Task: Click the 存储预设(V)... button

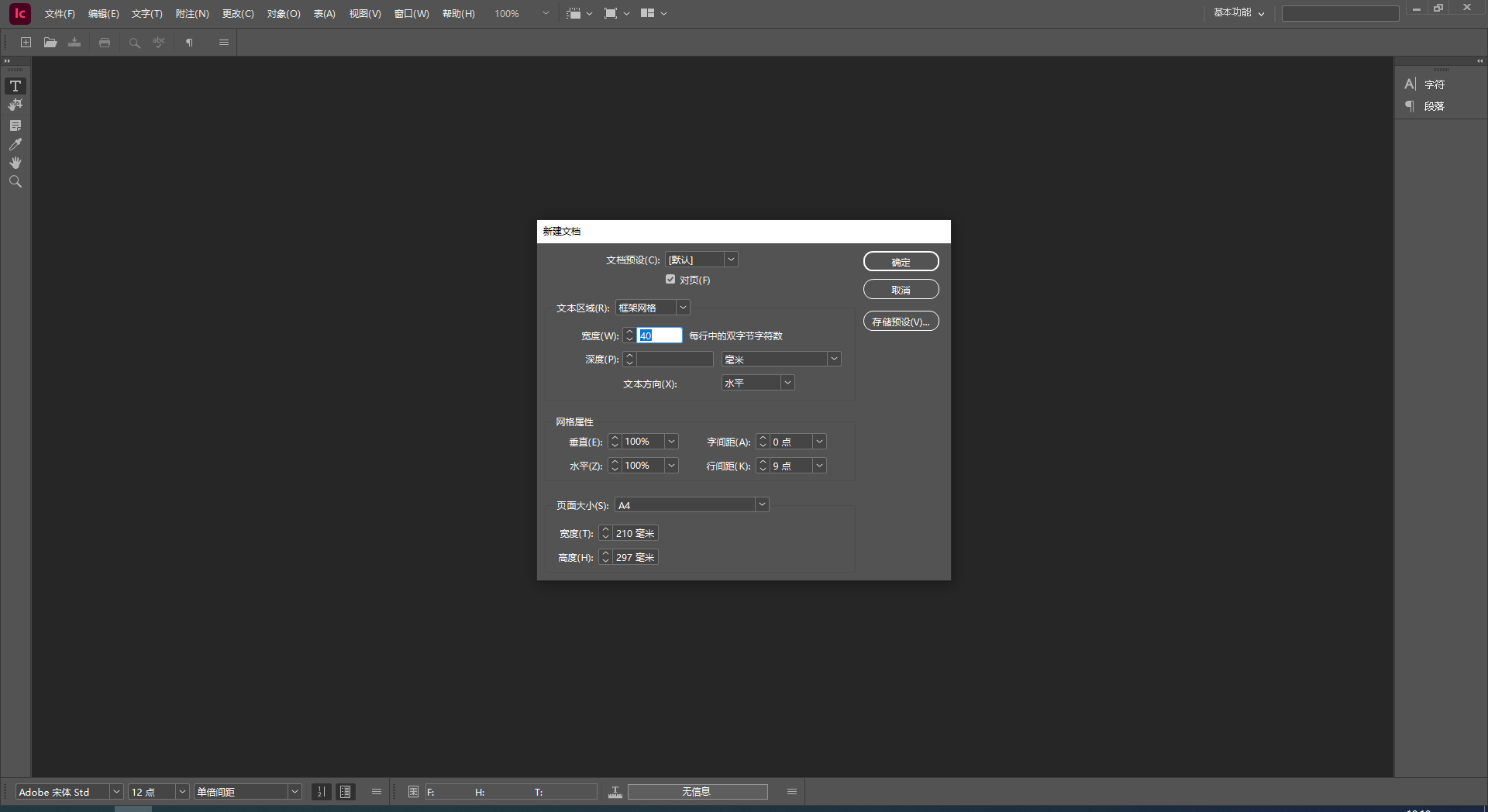Action: click(901, 322)
